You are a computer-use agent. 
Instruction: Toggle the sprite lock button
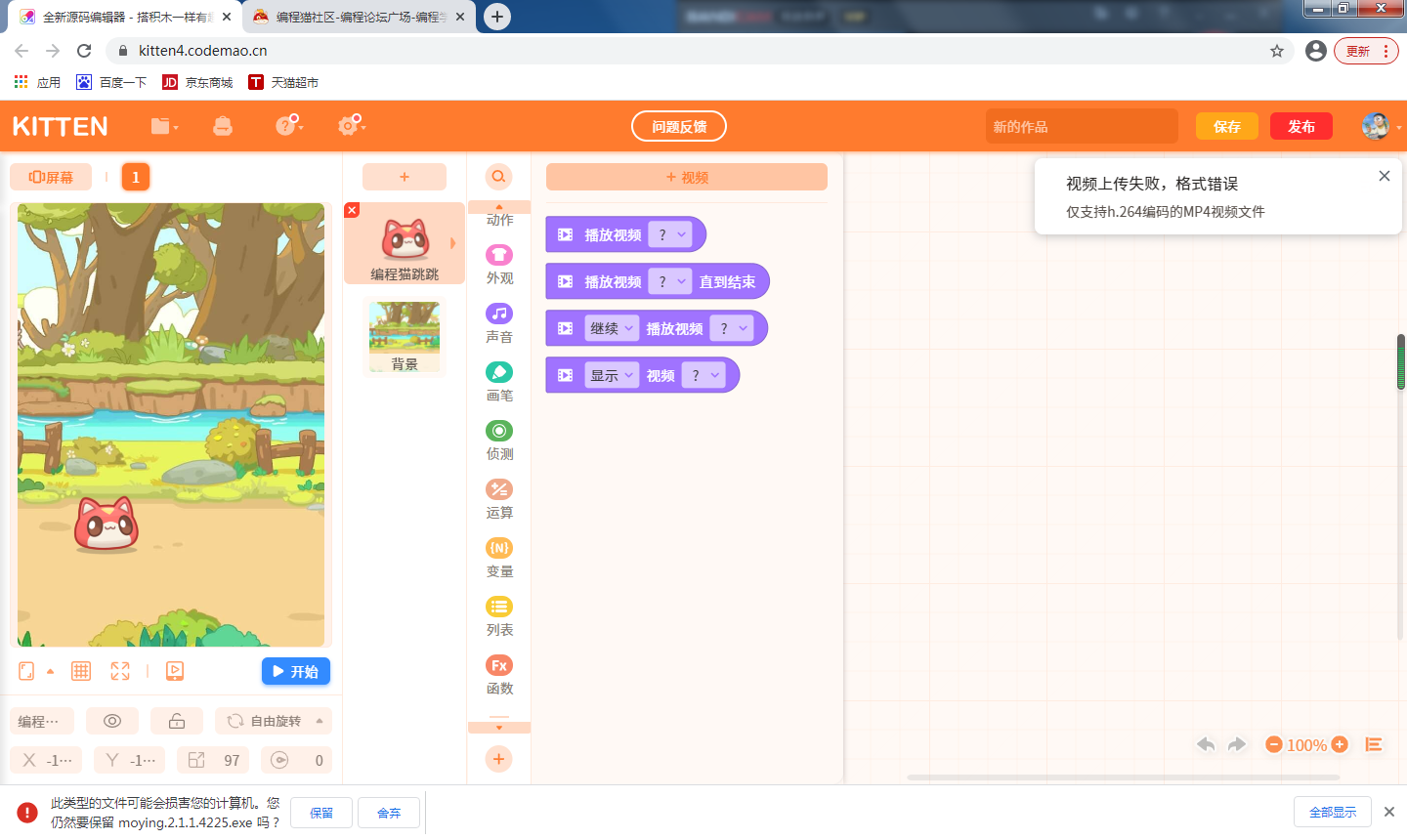point(177,721)
